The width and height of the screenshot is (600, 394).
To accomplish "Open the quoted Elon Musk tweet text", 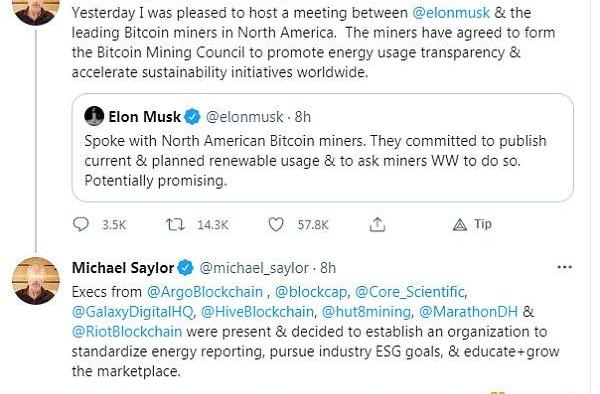I will [x=315, y=161].
